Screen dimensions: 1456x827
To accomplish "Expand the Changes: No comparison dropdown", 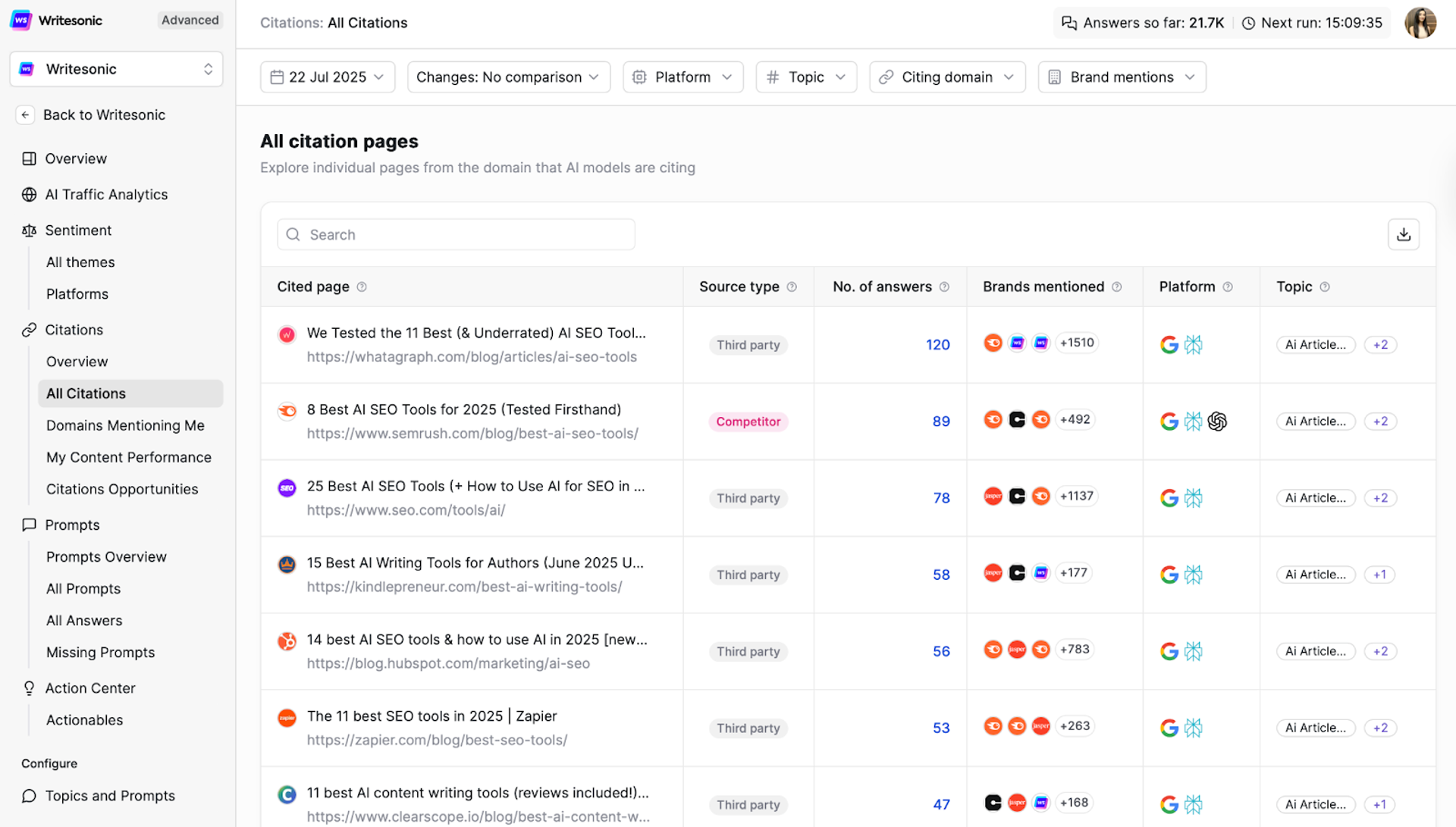I will point(509,77).
